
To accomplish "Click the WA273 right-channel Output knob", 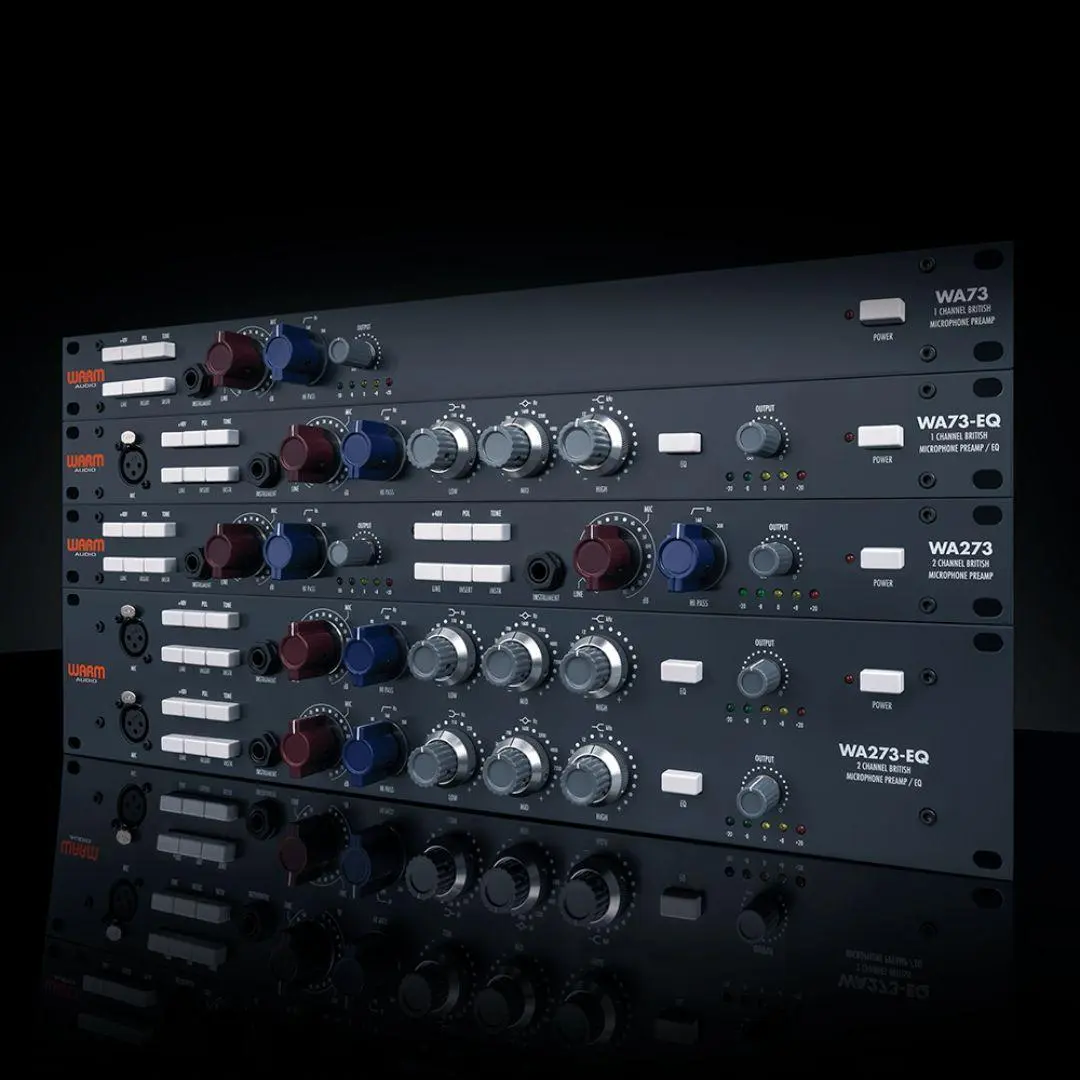I will 771,557.
